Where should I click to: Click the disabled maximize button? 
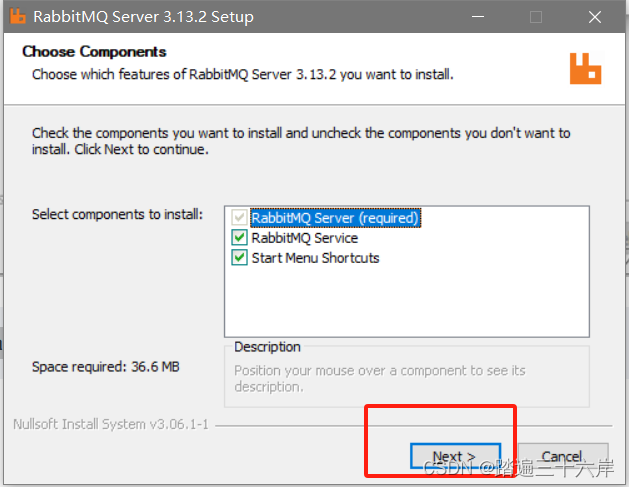(x=536, y=17)
